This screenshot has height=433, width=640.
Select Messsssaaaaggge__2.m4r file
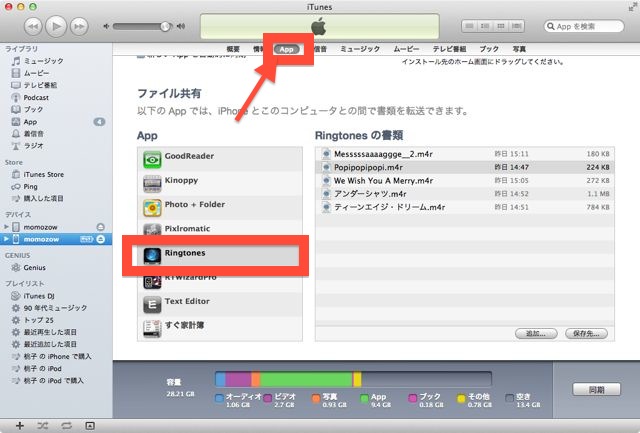click(x=465, y=154)
